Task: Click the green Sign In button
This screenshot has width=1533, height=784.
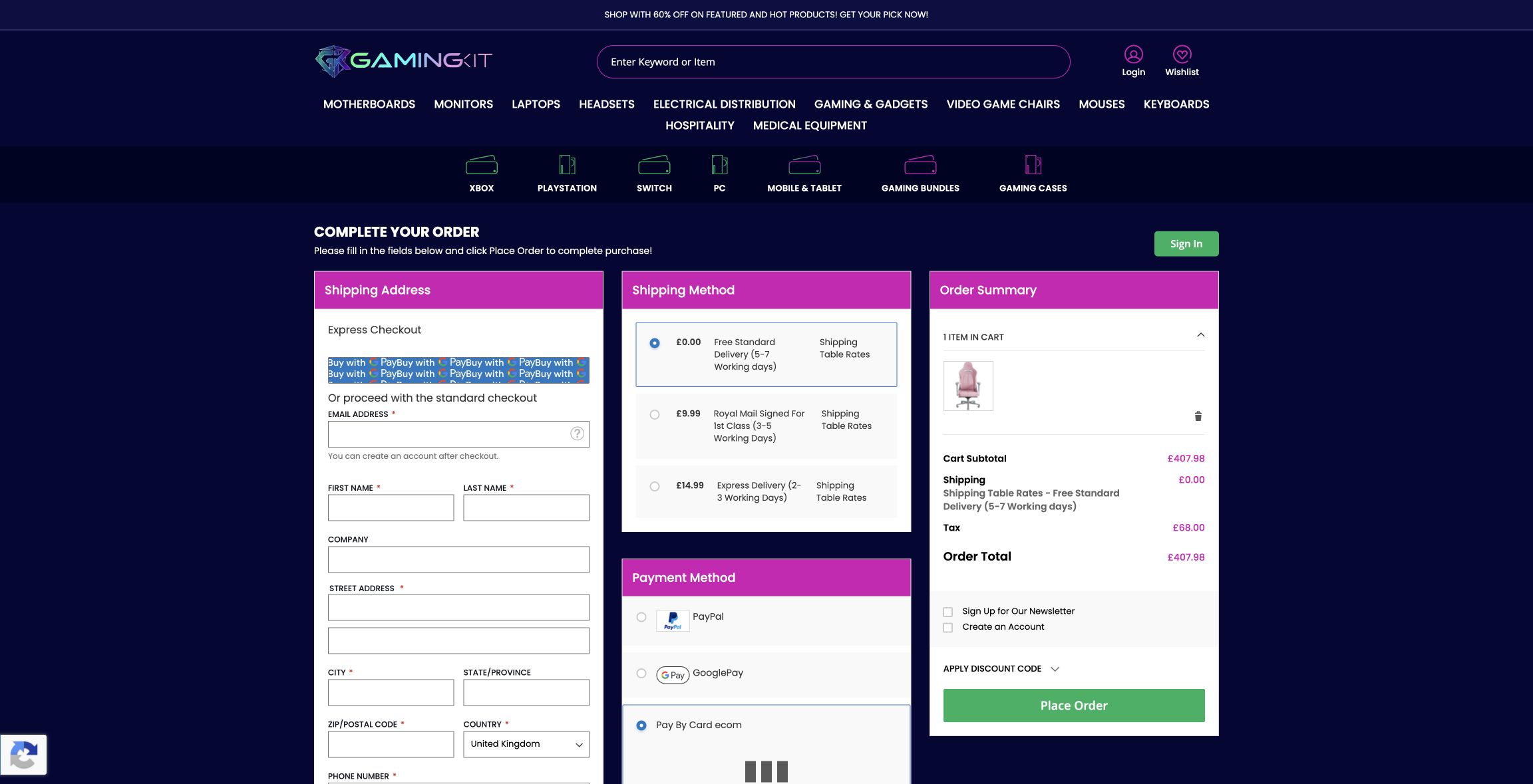Action: [1186, 243]
